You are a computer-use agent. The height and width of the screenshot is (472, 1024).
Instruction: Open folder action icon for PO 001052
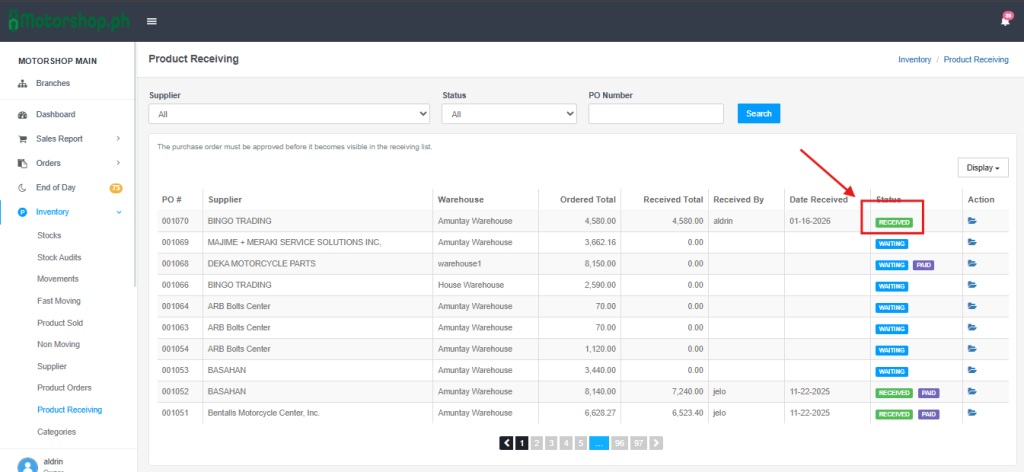972,393
